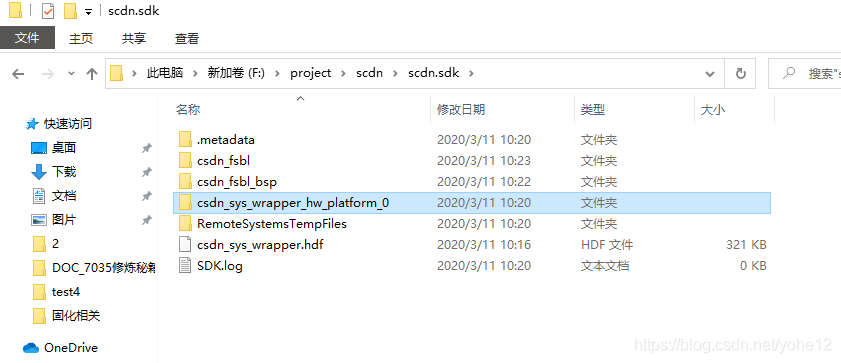The width and height of the screenshot is (841, 363).
Task: Click the Refresh button in address bar
Action: (x=741, y=73)
